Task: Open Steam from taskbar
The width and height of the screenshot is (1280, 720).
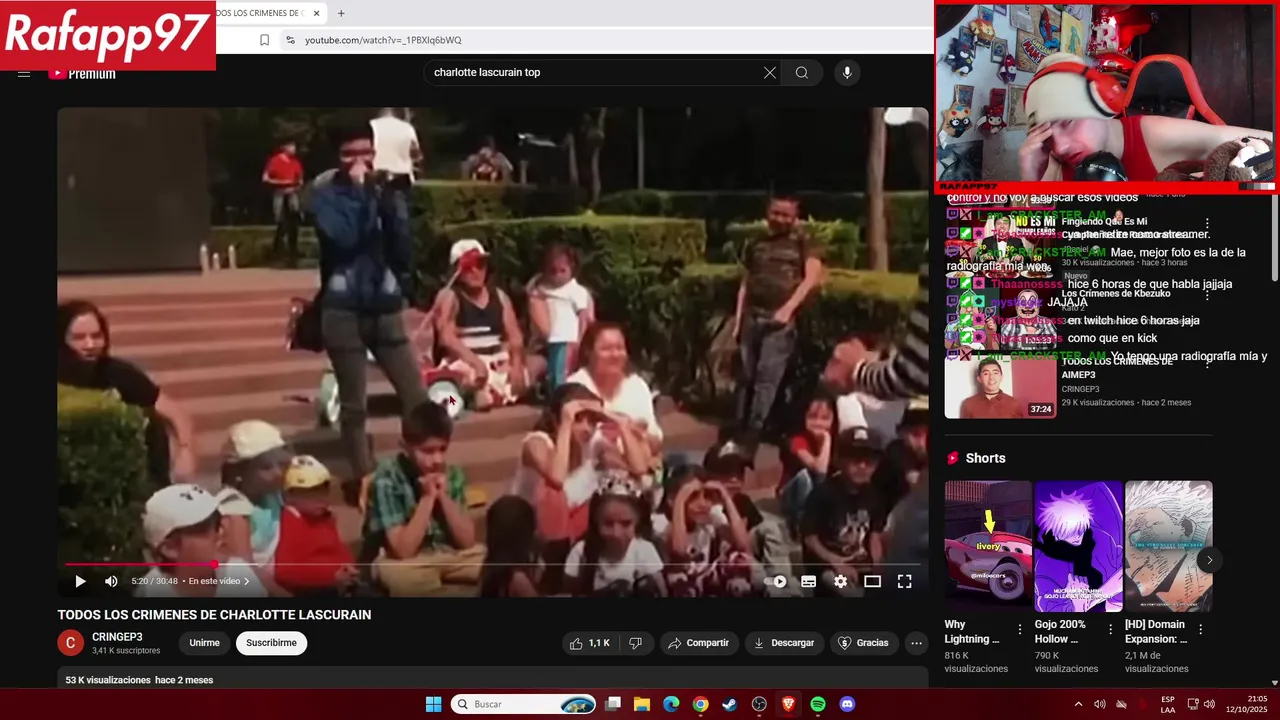Action: (x=730, y=704)
